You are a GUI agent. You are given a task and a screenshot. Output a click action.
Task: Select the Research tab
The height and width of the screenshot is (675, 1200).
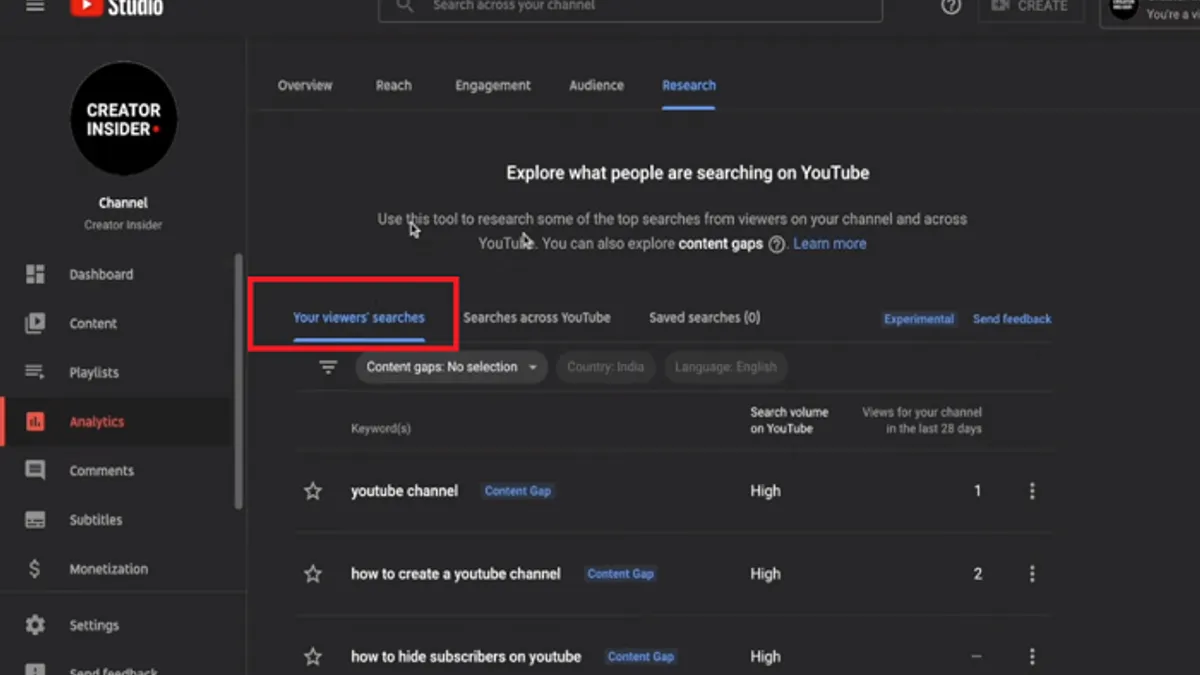[689, 85]
